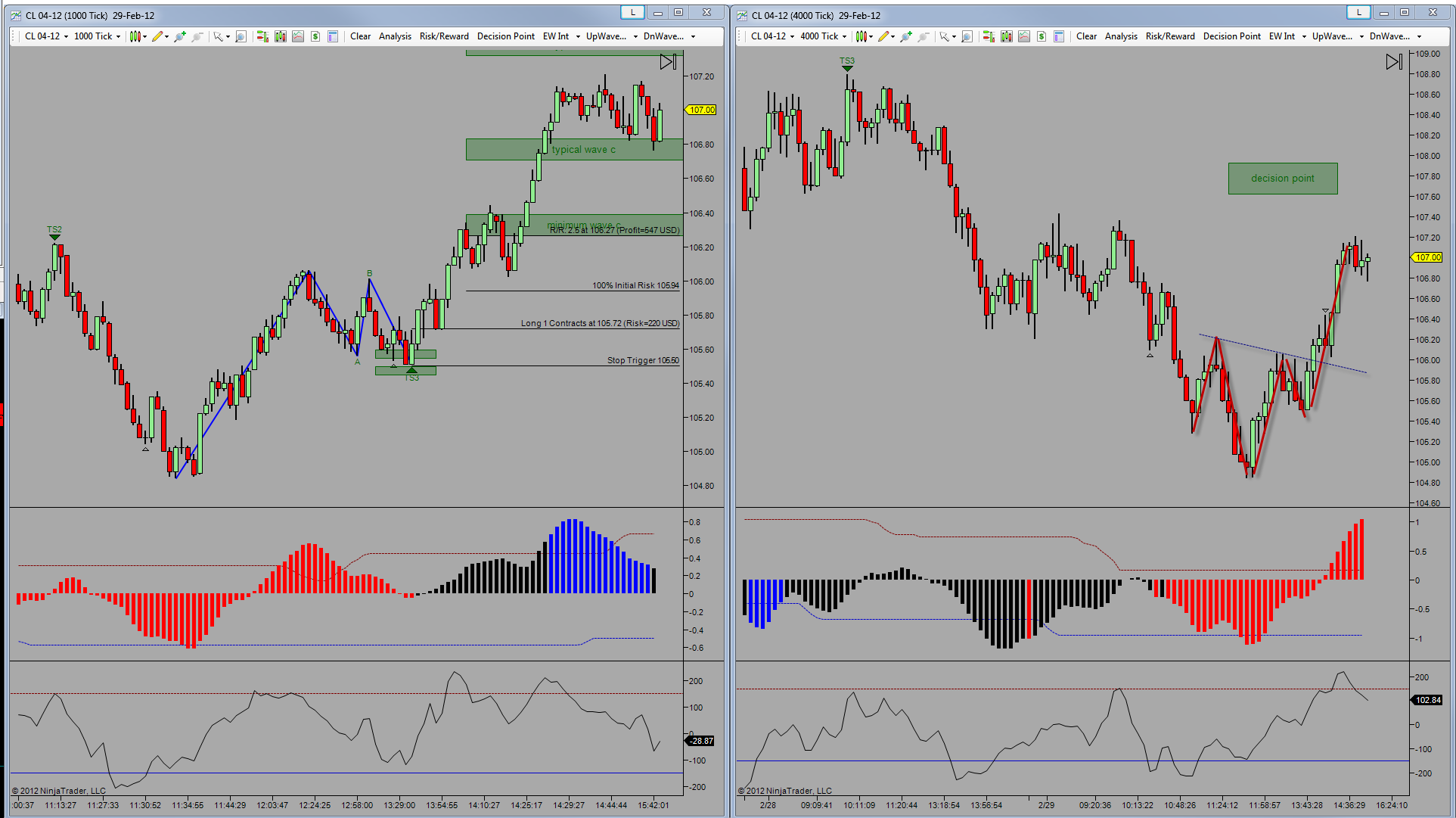Jump to last bar on 1000 Tick chart

668,62
